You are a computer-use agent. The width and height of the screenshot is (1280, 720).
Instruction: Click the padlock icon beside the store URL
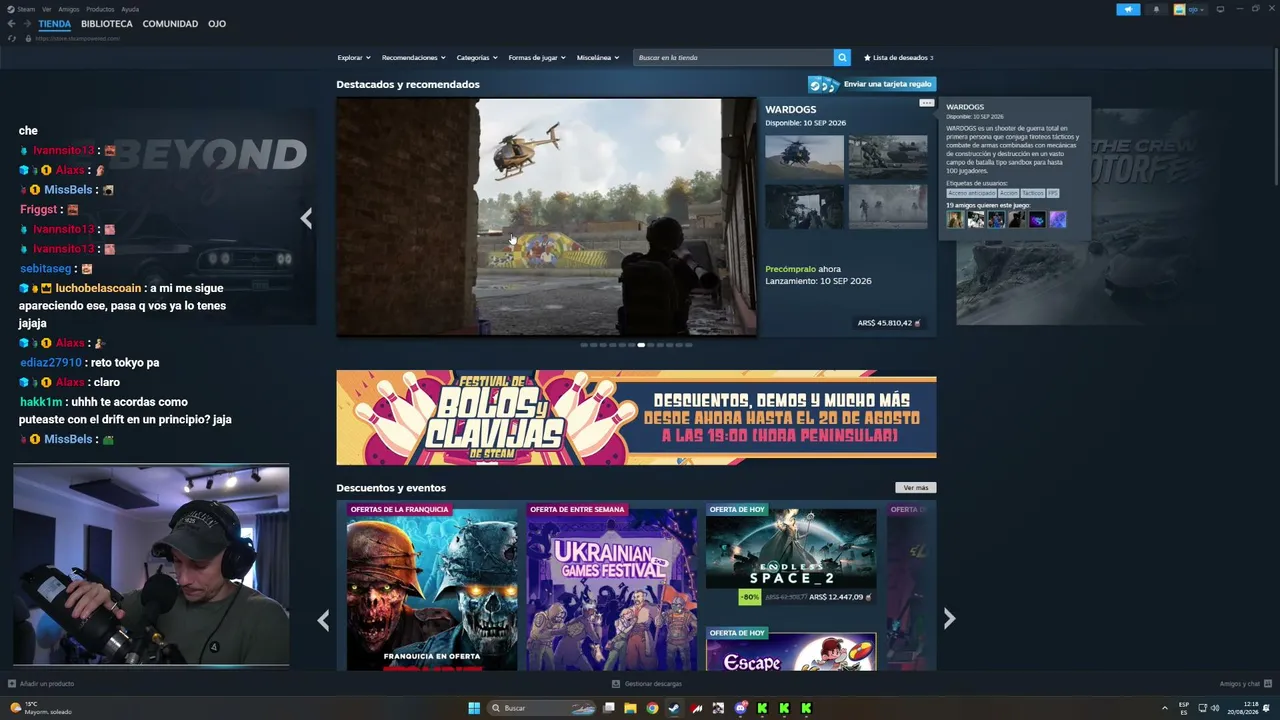(28, 38)
